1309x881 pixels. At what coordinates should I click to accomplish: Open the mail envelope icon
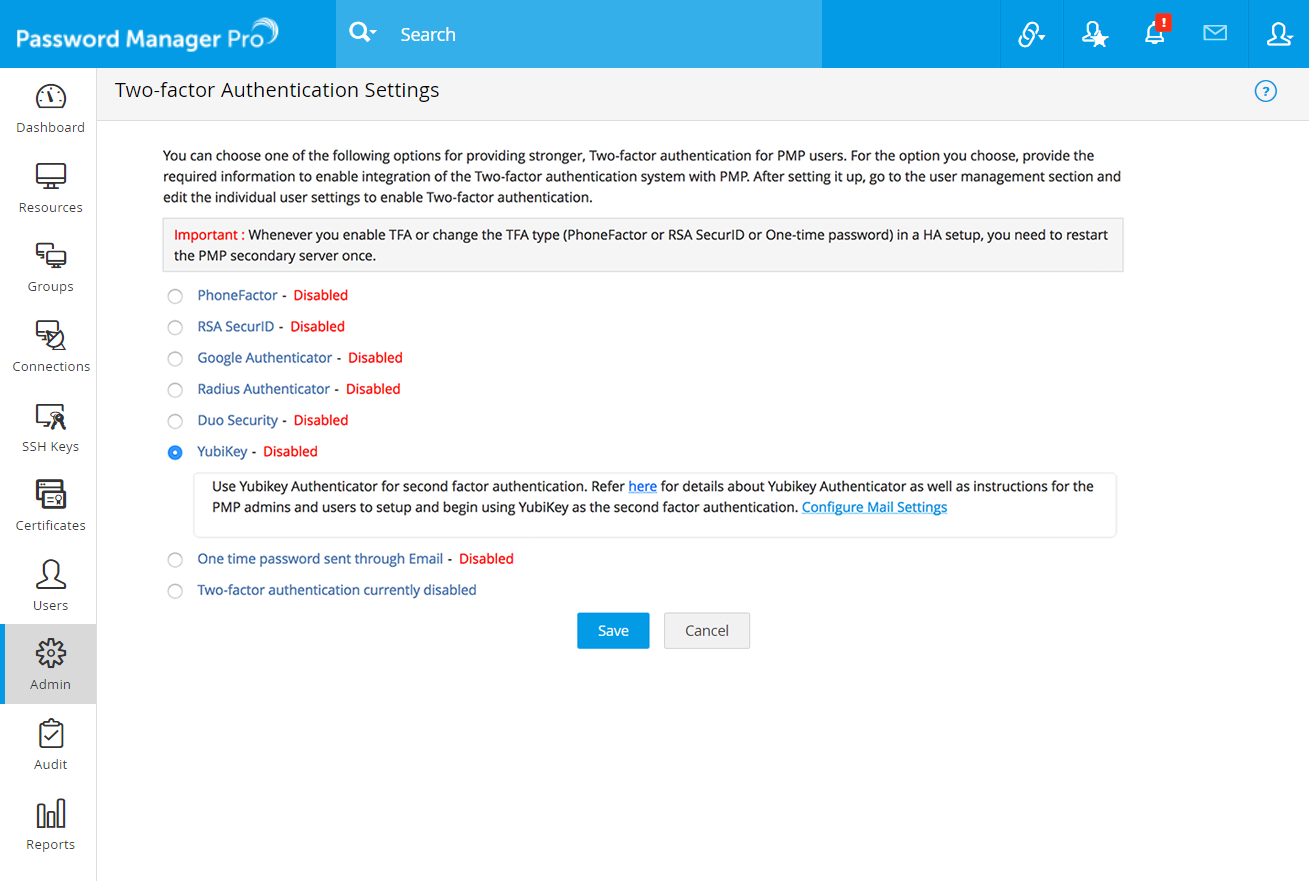(1215, 34)
